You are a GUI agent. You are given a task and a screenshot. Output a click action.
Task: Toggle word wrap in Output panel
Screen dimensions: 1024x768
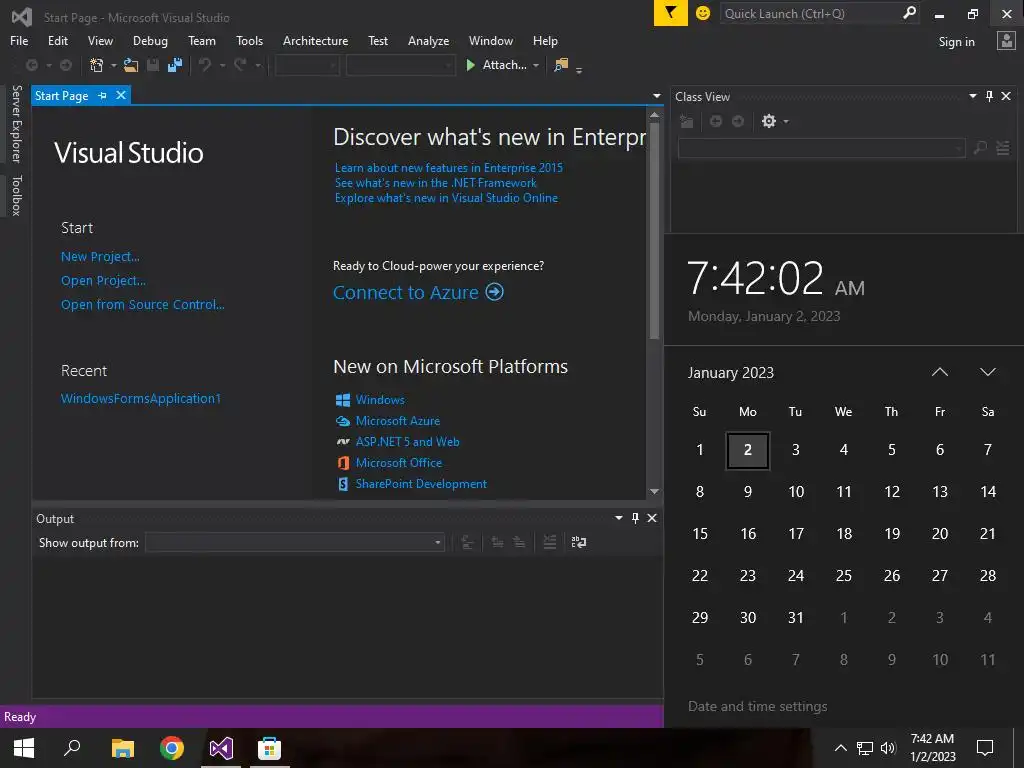coord(579,542)
